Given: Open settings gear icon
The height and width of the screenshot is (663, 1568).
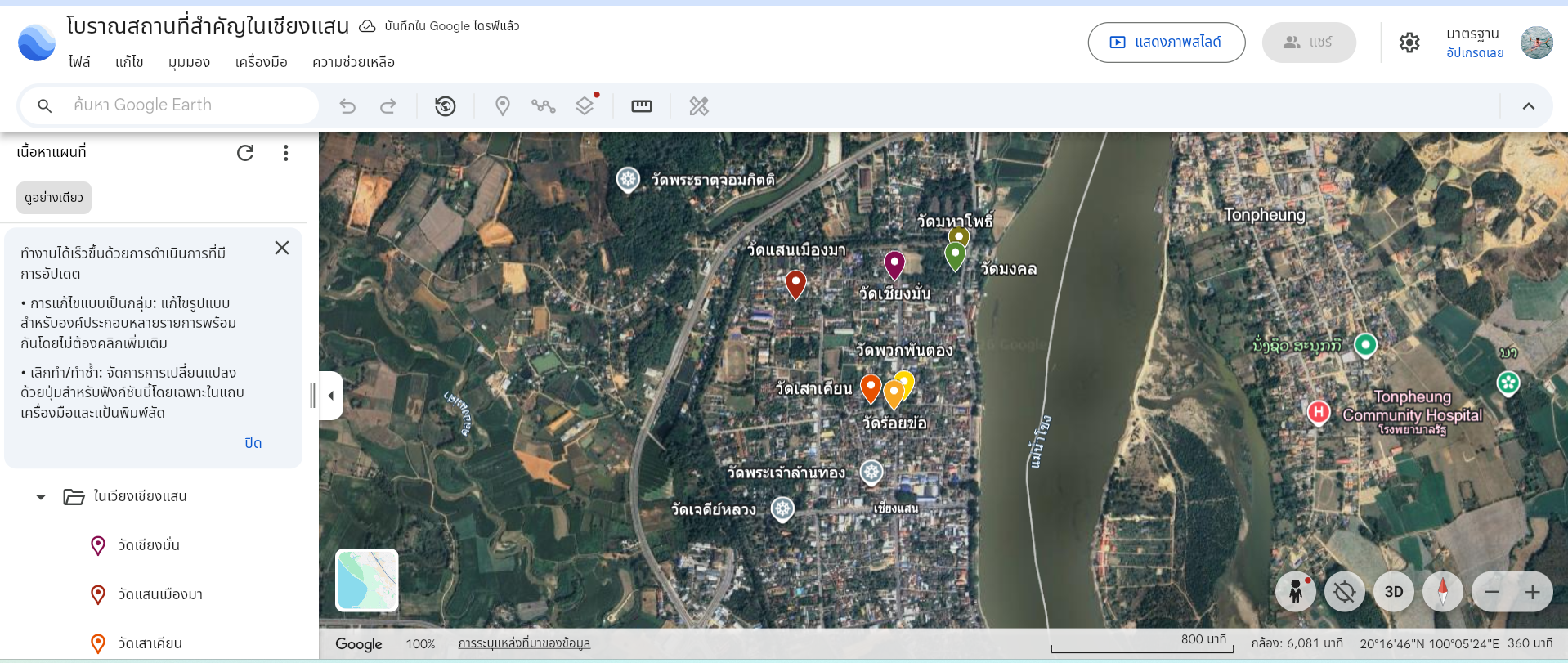Looking at the screenshot, I should pos(1409,43).
